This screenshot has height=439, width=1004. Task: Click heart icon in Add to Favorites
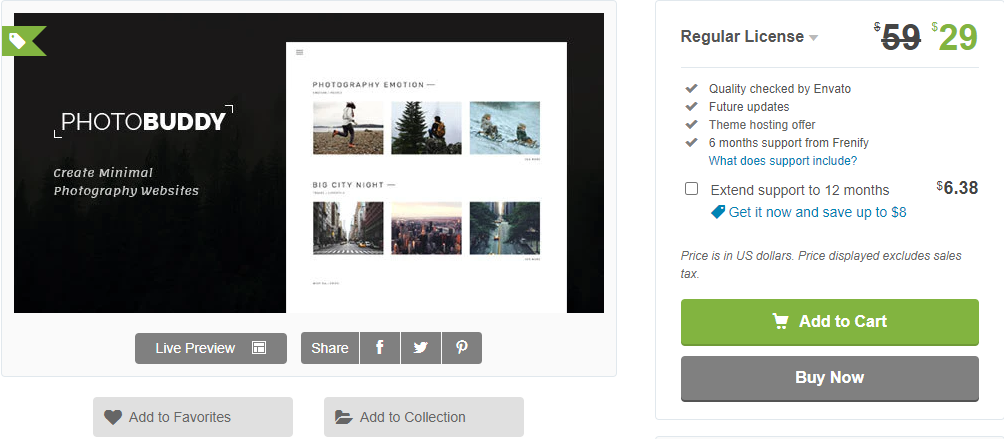point(113,417)
